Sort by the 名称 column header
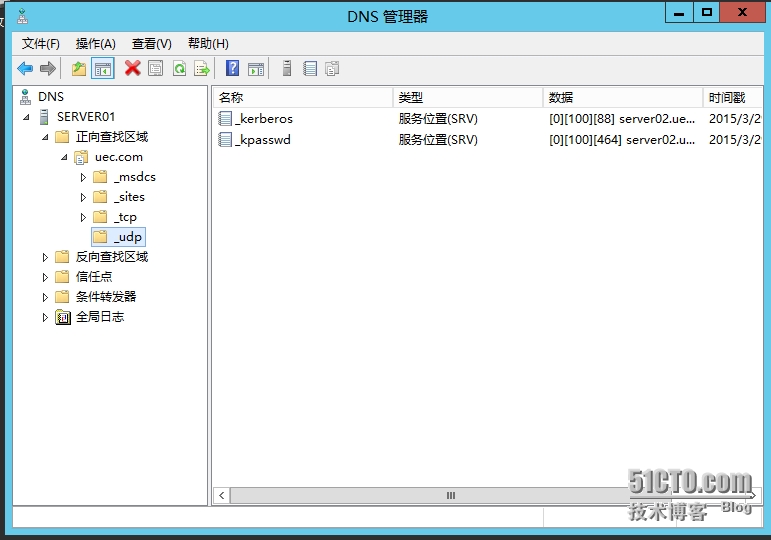Image resolution: width=771 pixels, height=540 pixels. coord(303,97)
